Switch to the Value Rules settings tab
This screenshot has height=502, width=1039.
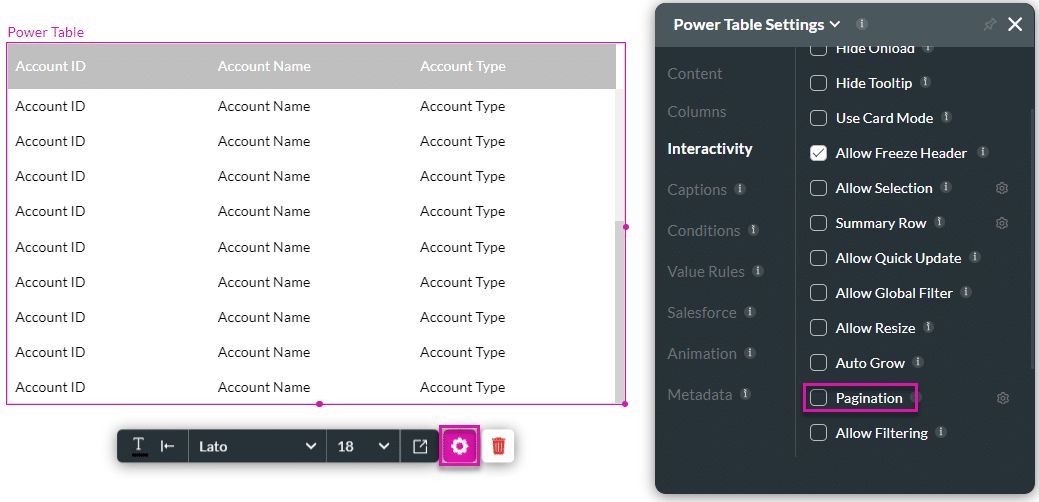706,272
